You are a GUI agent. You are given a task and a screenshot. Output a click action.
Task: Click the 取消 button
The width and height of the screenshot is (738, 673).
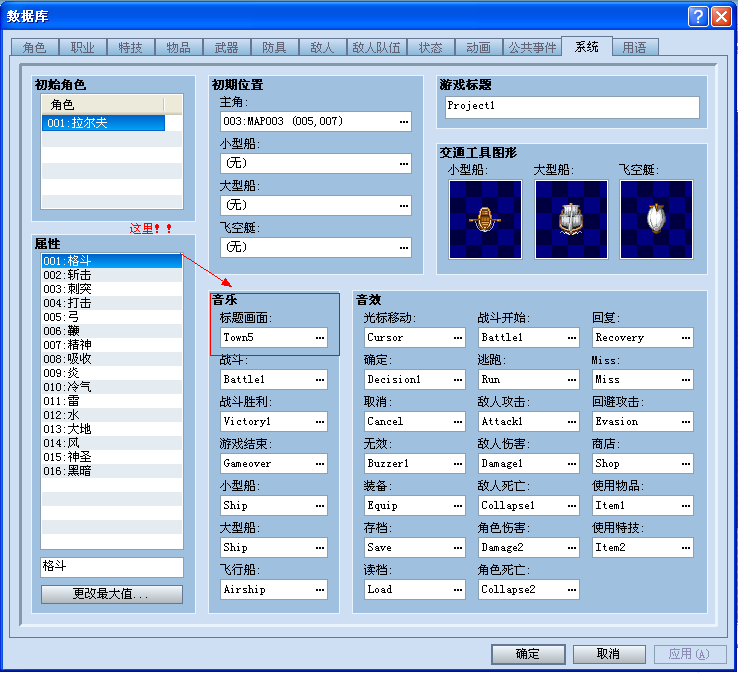[x=609, y=654]
